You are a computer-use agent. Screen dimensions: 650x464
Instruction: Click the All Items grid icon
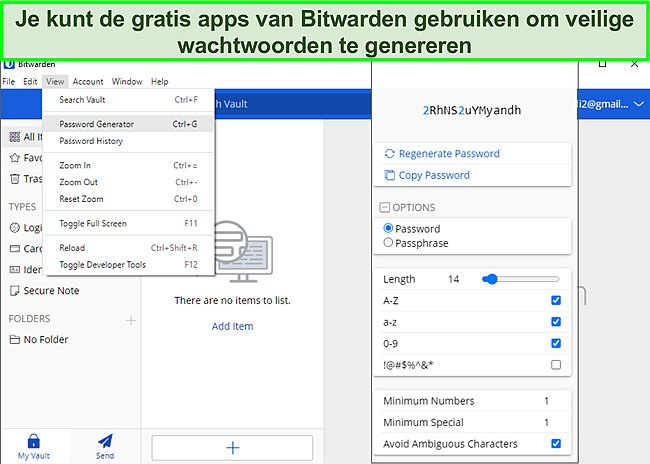click(x=15, y=137)
